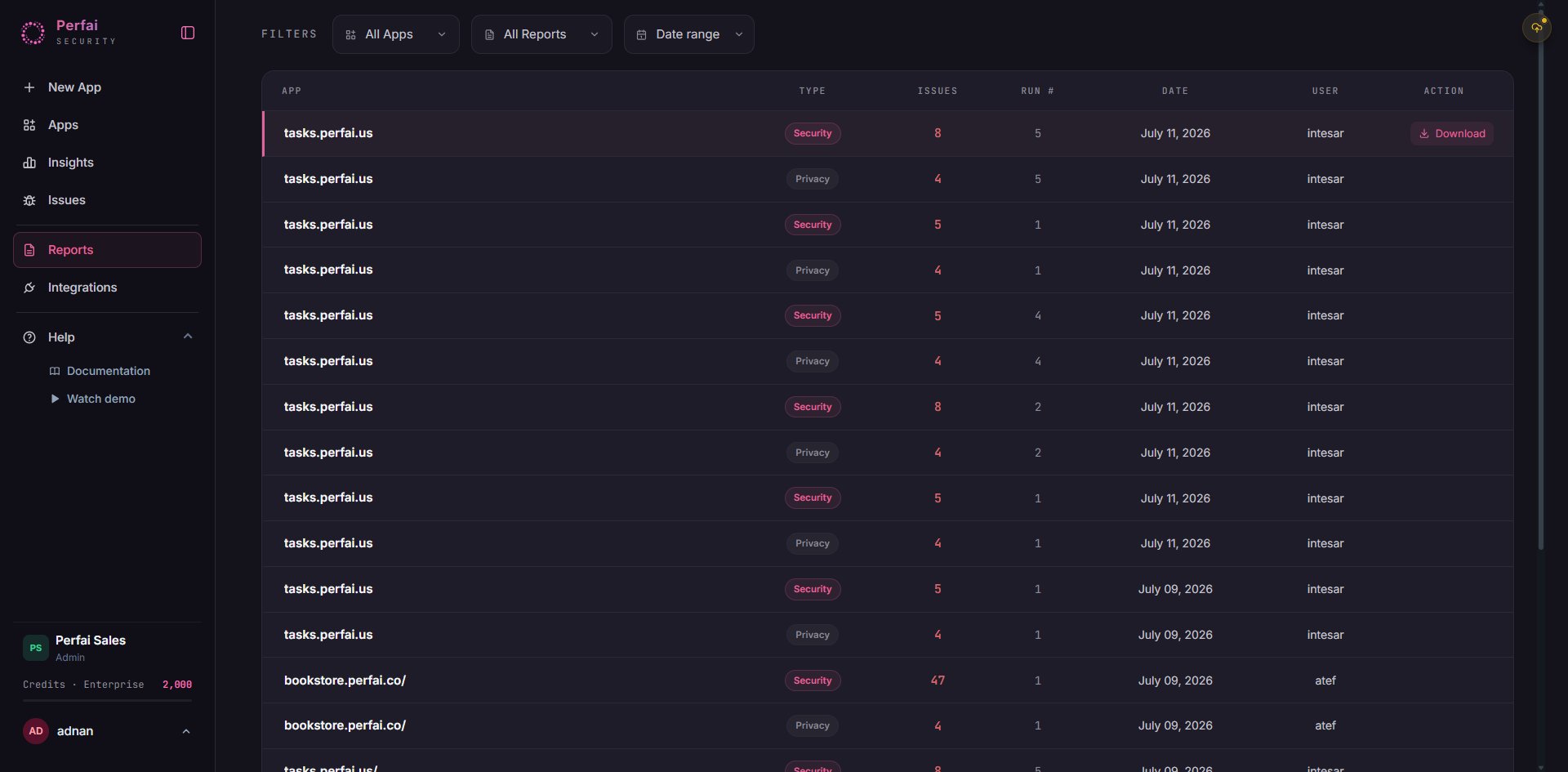
Task: Collapse the sidebar with the panel toggle icon
Action: pos(188,33)
